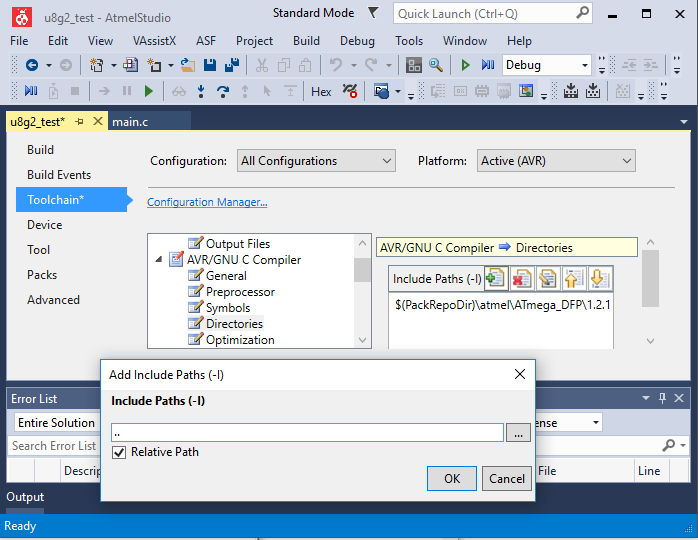The image size is (698, 540).
Task: Toggle the Relative Path checkbox
Action: click(121, 452)
